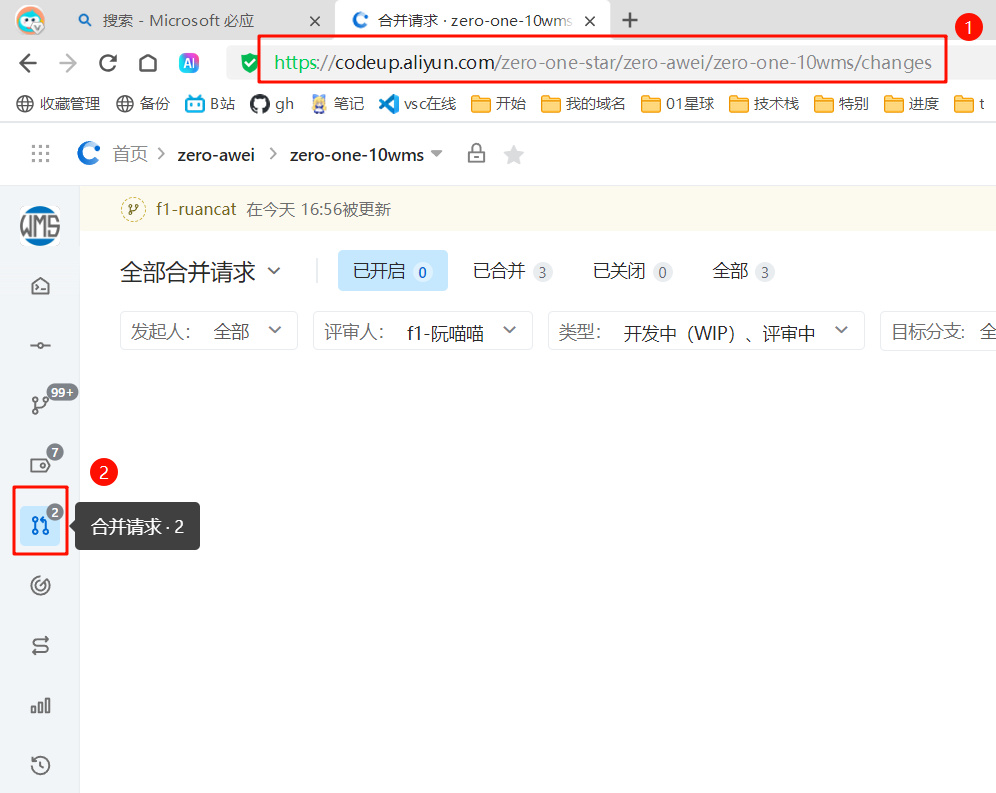
Task: Switch to the 已关闭 tab
Action: [631, 271]
